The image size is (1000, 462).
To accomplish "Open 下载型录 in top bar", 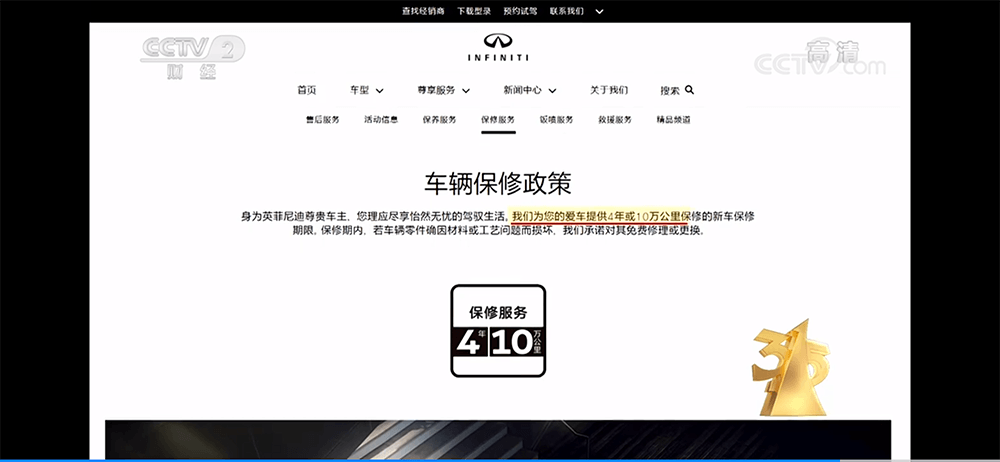I will 474,11.
